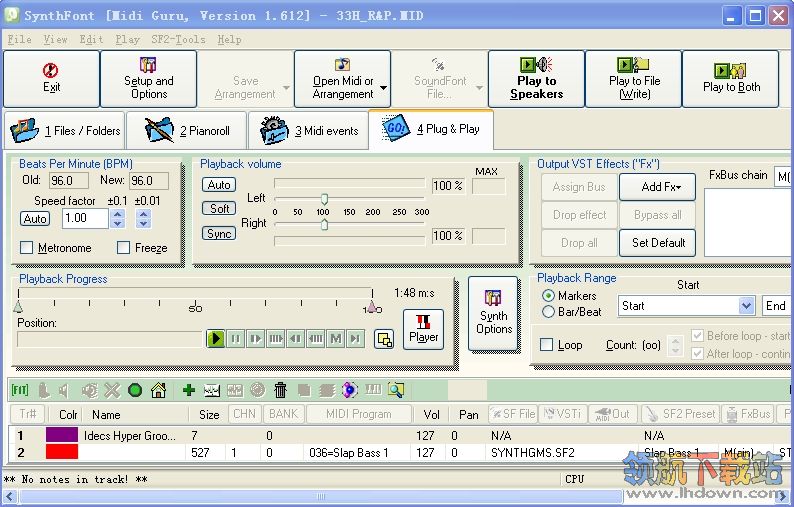
Task: Click the magnifier search icon in track toolbar
Action: (x=395, y=390)
